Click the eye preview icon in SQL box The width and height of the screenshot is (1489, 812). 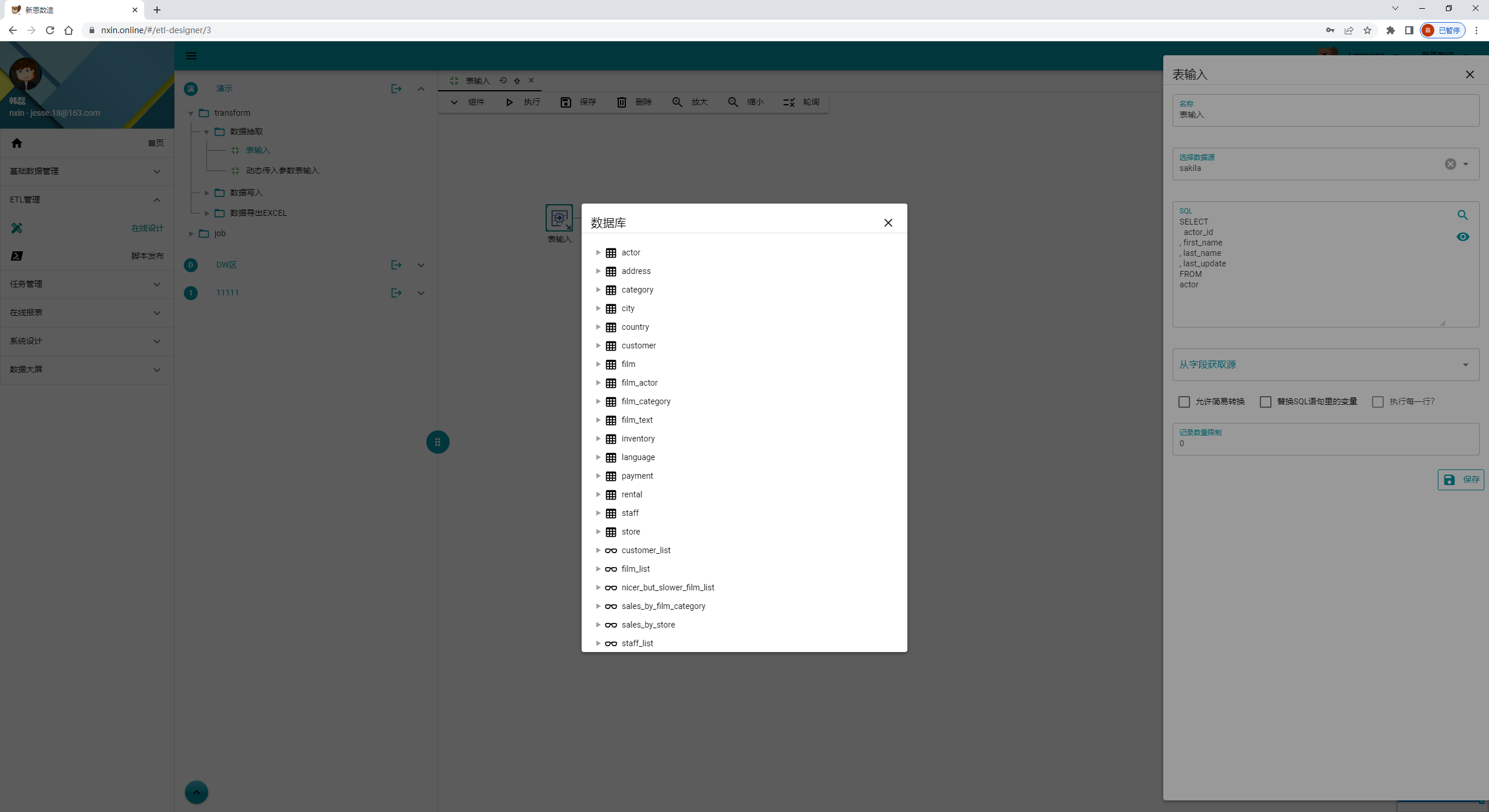[1462, 237]
